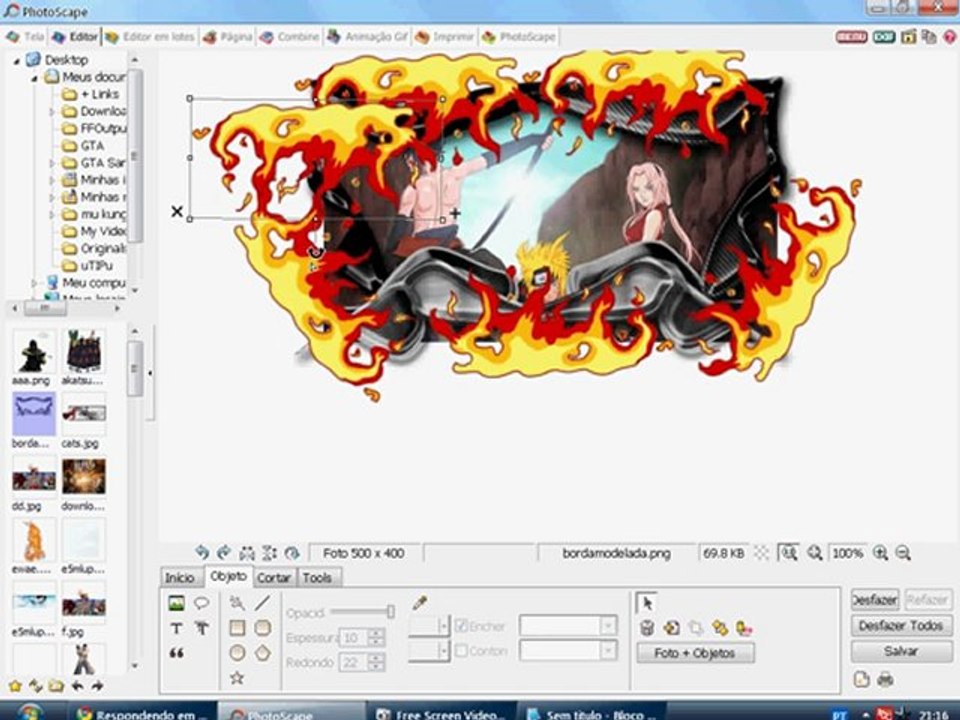Click the Desfazer button

click(x=875, y=600)
